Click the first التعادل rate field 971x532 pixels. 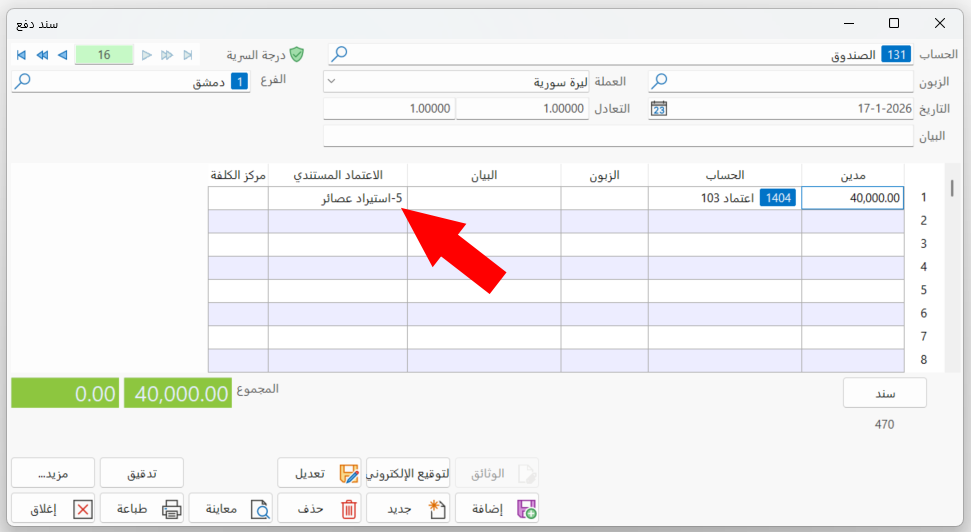click(523, 109)
